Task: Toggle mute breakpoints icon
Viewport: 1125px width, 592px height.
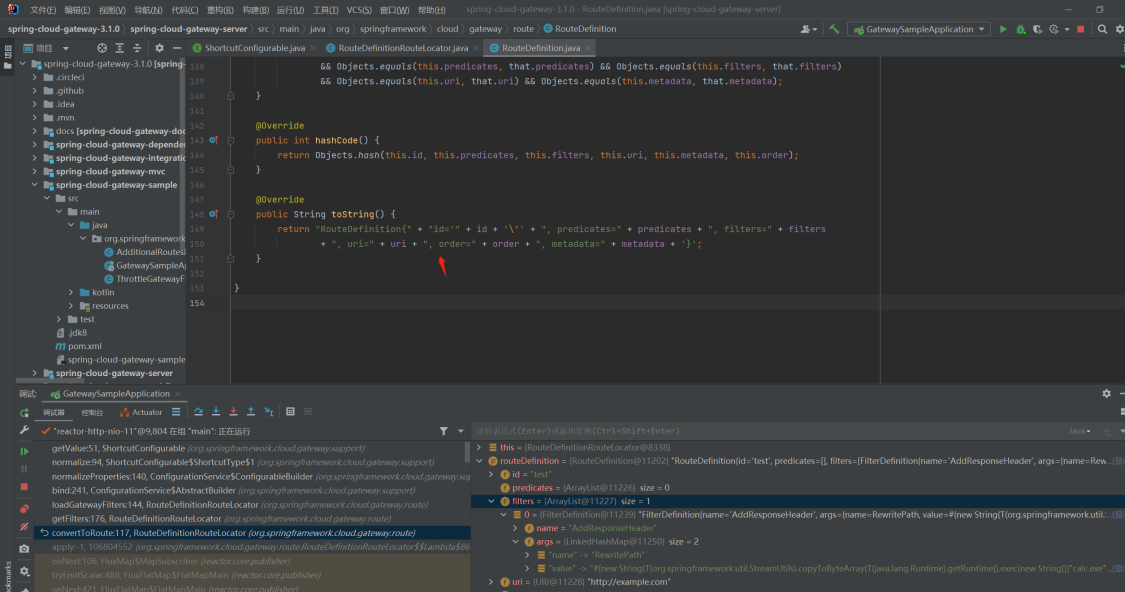Action: click(x=24, y=527)
